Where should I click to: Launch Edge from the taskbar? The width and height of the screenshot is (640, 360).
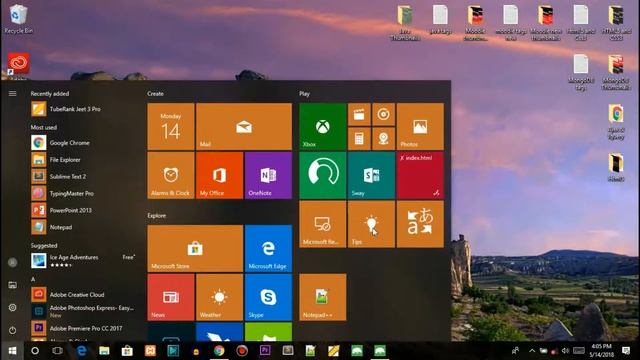click(82, 351)
